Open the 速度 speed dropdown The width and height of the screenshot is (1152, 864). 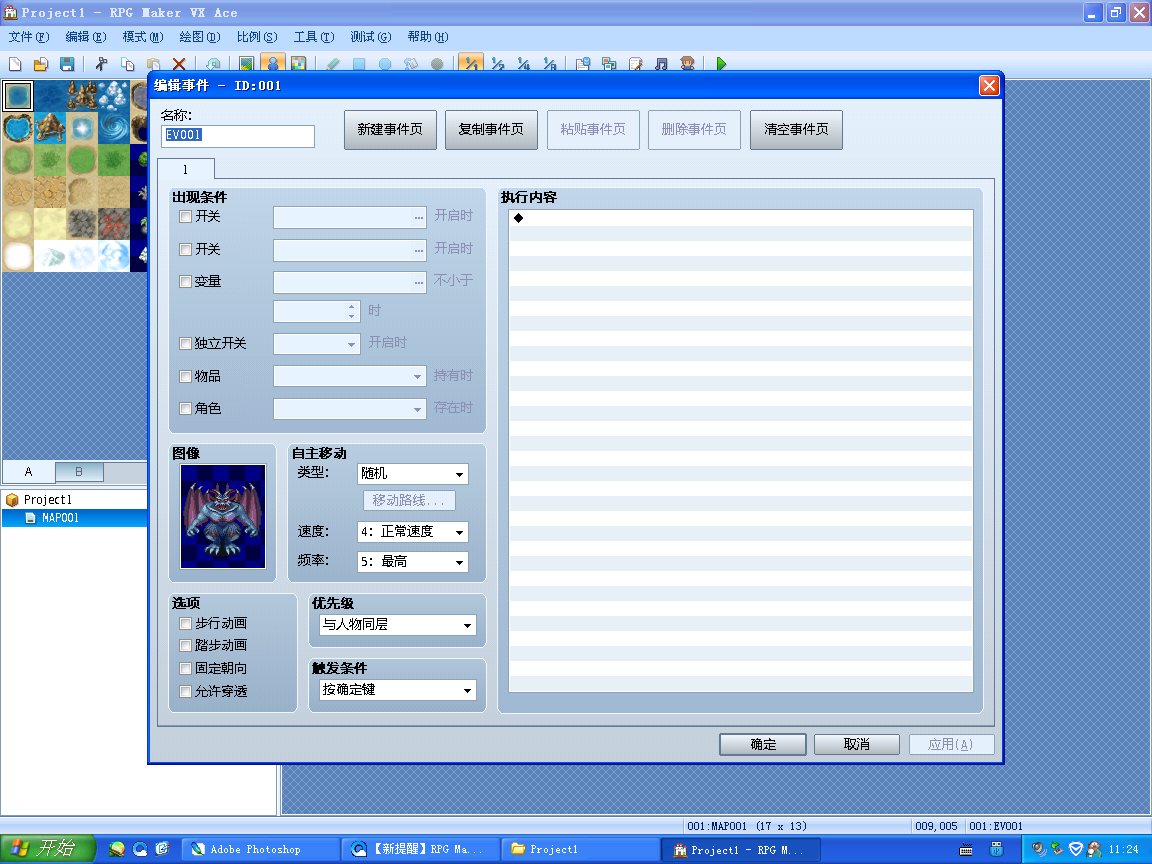point(413,532)
